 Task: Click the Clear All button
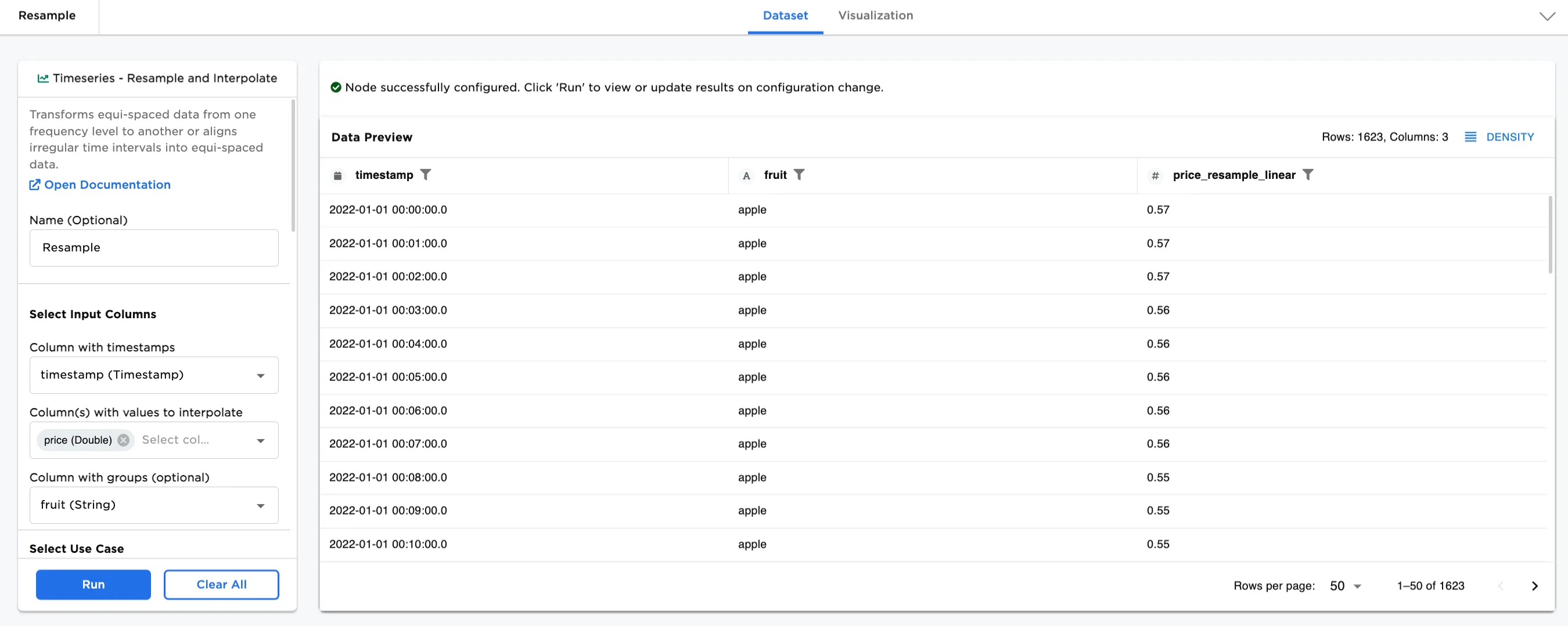click(x=221, y=585)
